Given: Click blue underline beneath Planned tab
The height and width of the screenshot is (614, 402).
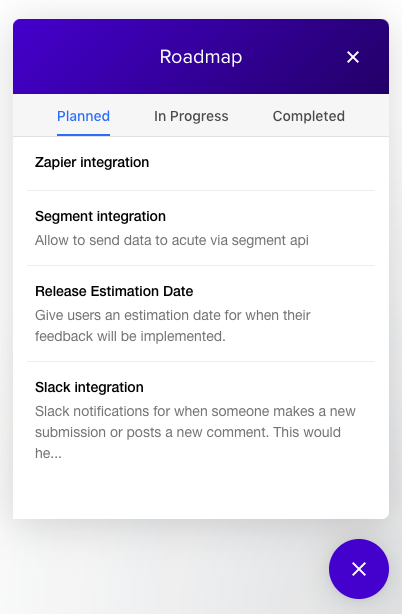Looking at the screenshot, I should coord(83,135).
